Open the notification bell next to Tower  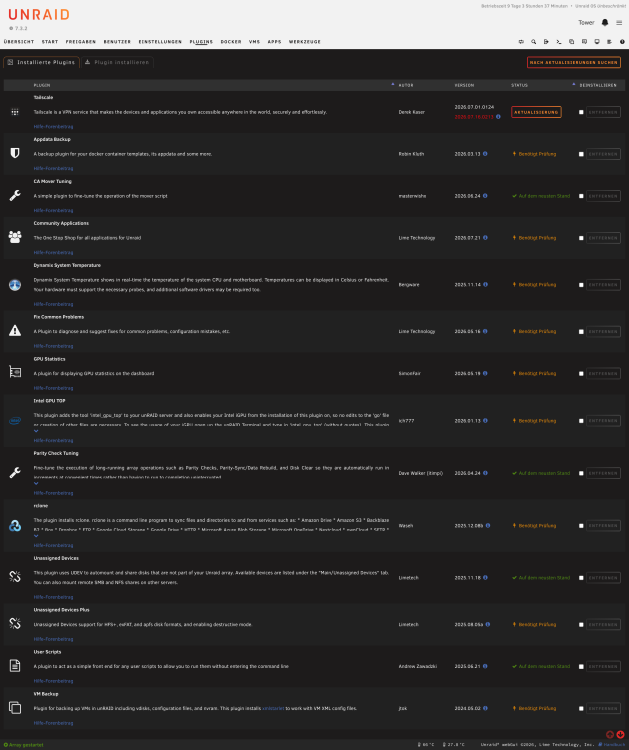tap(605, 22)
